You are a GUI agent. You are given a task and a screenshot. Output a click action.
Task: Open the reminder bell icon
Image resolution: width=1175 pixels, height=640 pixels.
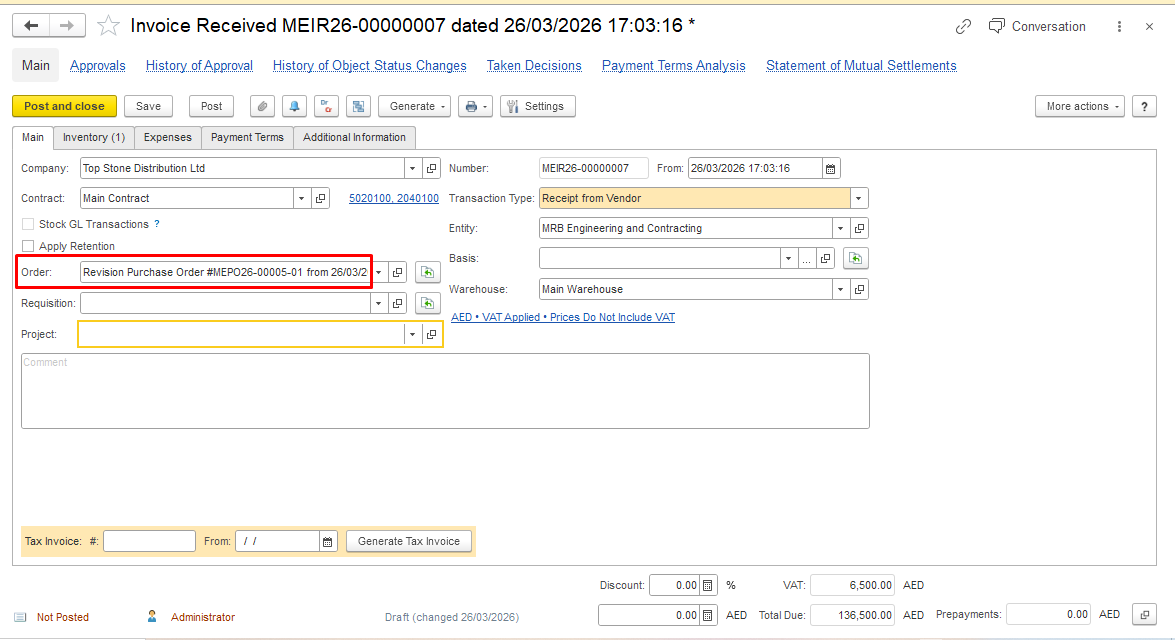[294, 106]
